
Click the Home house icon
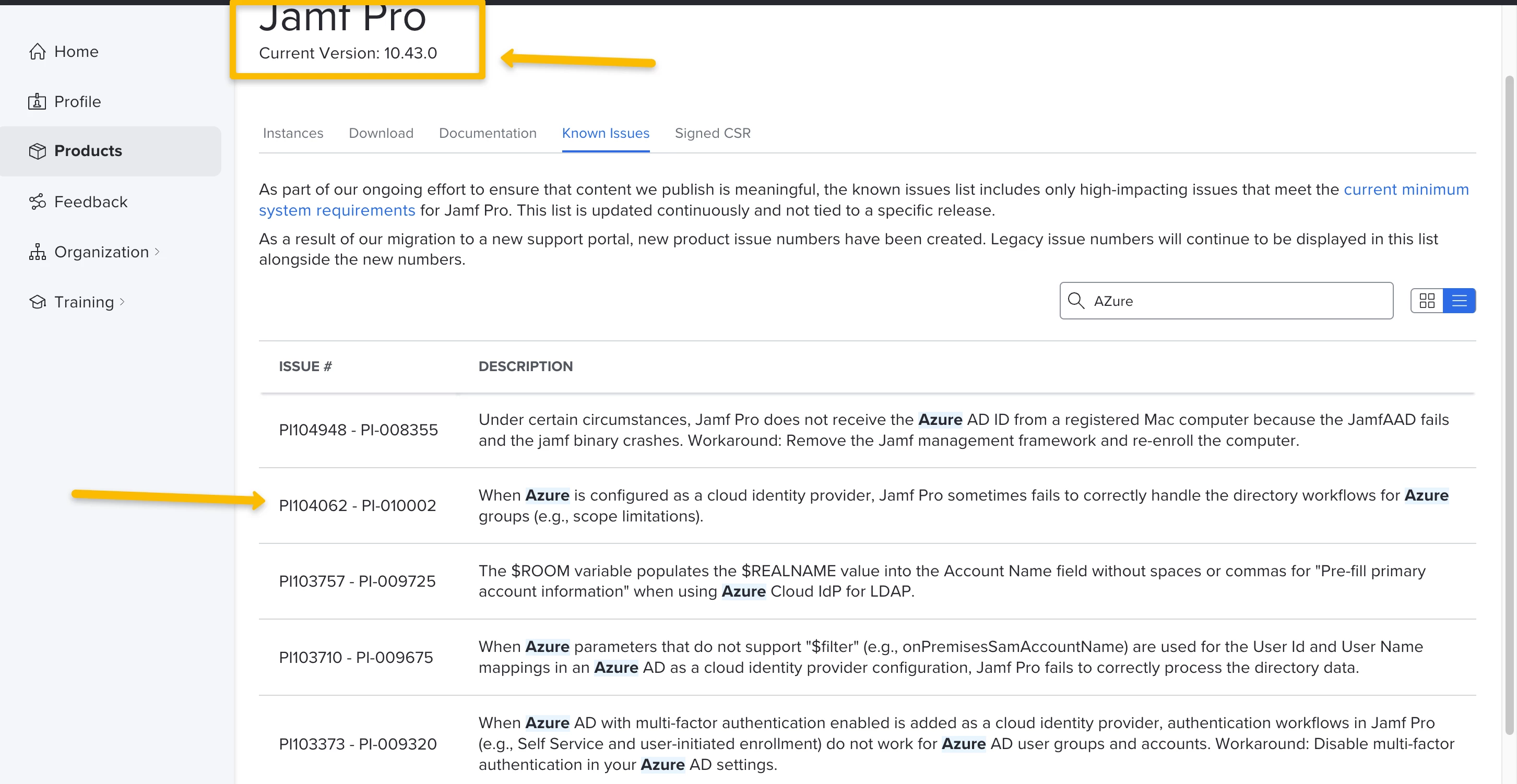(x=37, y=52)
